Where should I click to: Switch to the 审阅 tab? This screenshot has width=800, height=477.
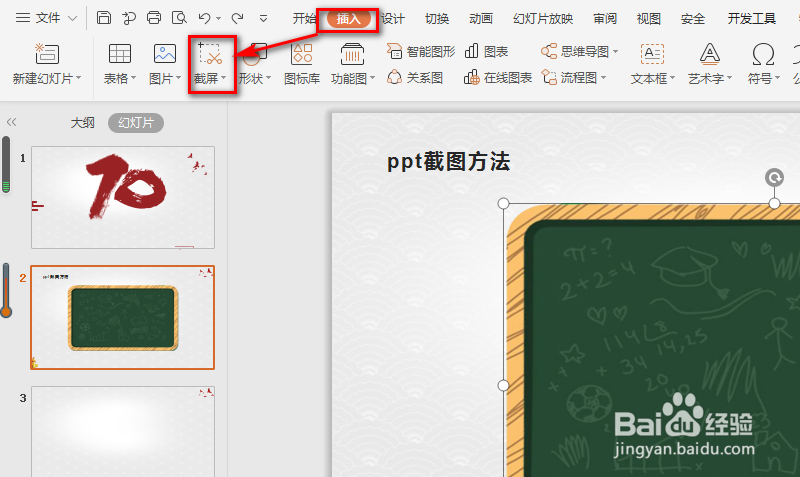pyautogui.click(x=605, y=19)
